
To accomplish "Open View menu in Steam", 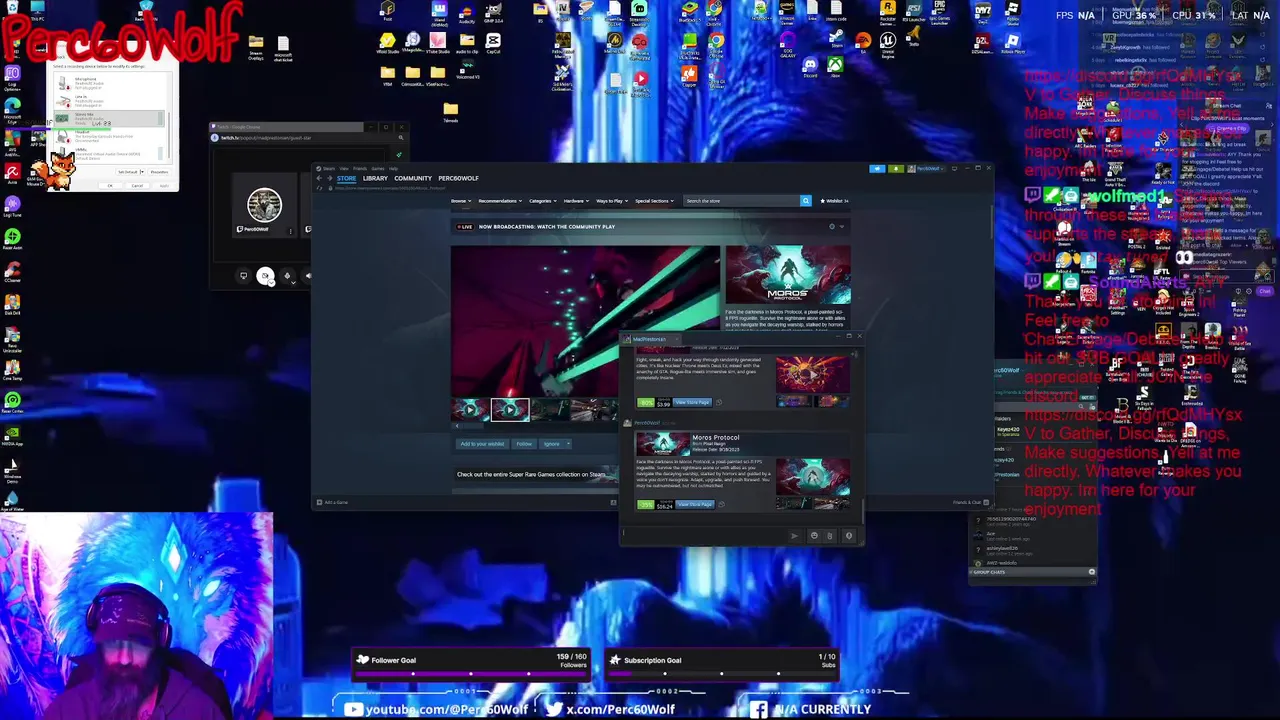I will pos(343,168).
